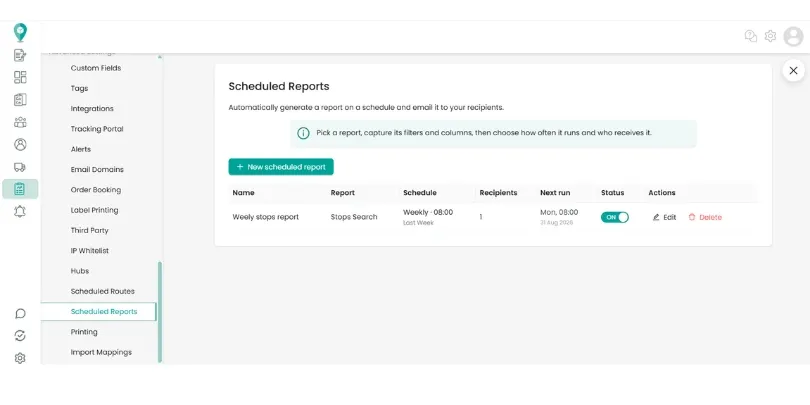Open the delivery truck icon in sidebar

(x=20, y=167)
